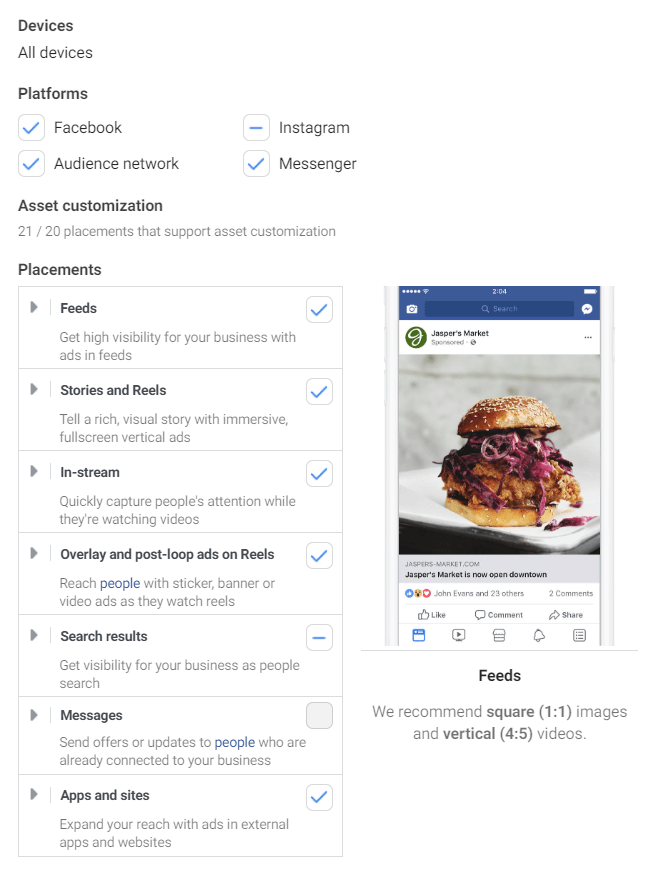This screenshot has width=672, height=874.
Task: Click the 'people' link under Messages
Action: (235, 742)
